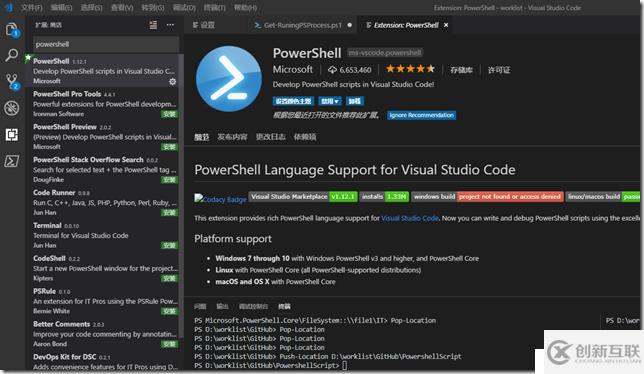The image size is (644, 374).
Task: Click in the extensions search box with powershell
Action: pos(106,44)
